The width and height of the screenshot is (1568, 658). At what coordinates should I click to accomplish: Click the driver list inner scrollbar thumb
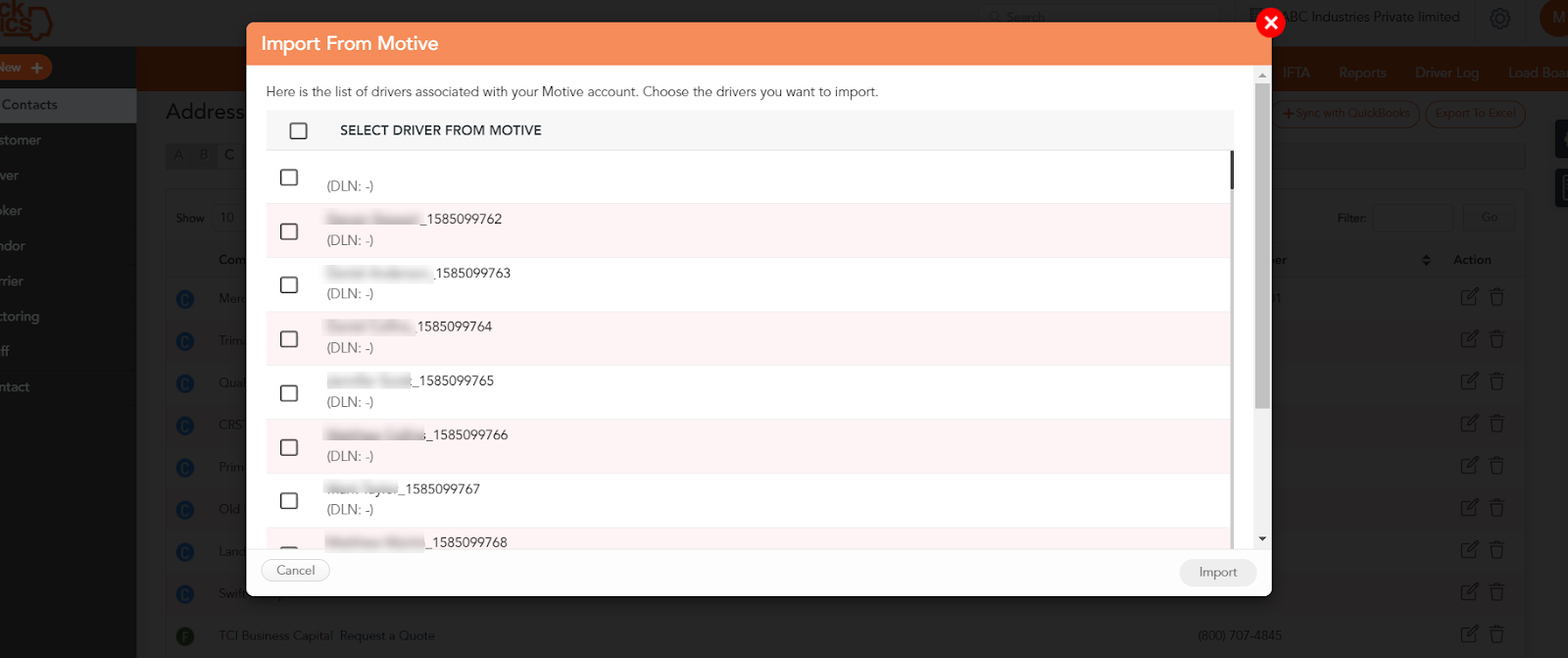(x=1231, y=170)
